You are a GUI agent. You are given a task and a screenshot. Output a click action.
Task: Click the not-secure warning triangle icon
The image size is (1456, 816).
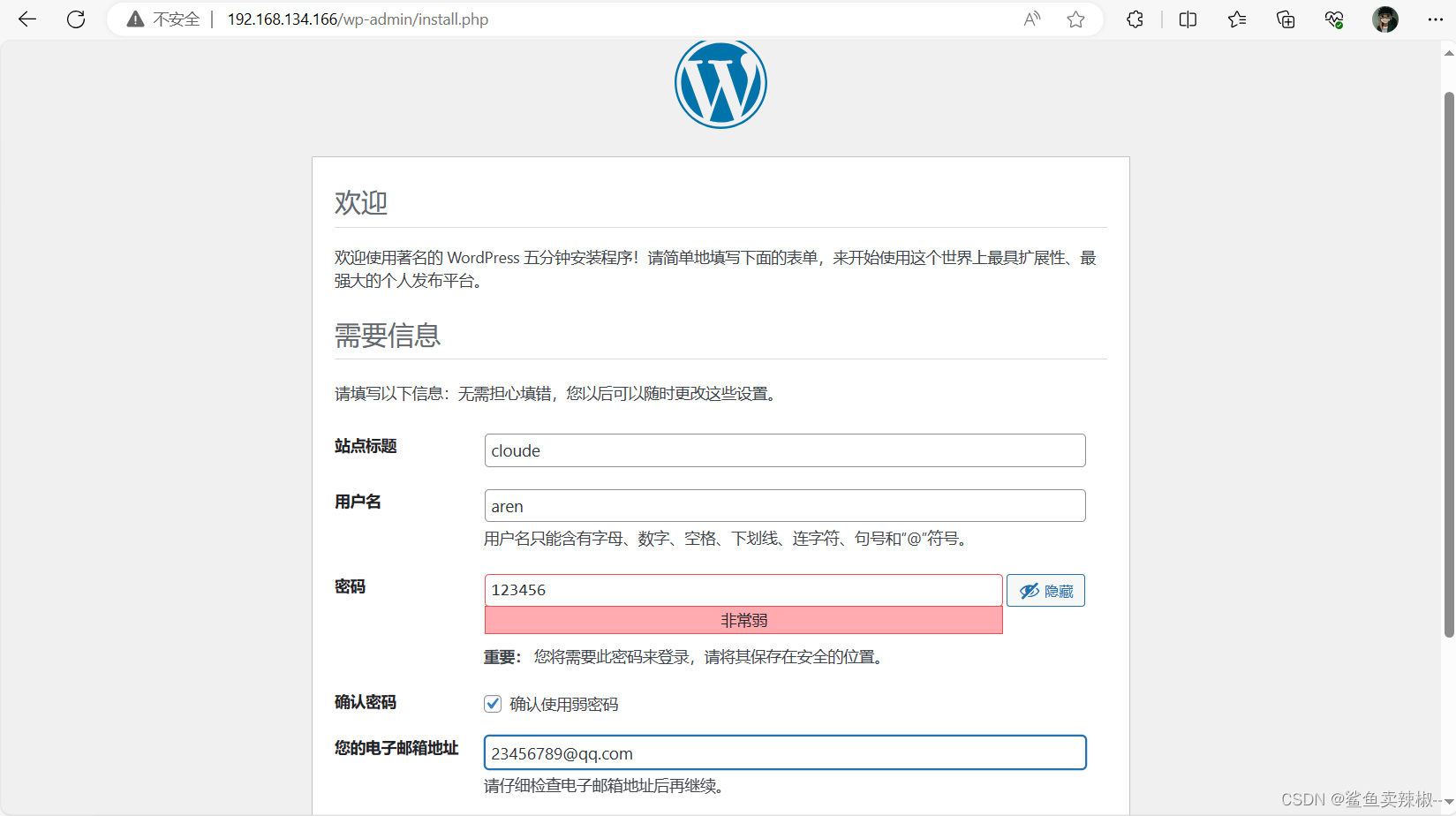[x=135, y=19]
